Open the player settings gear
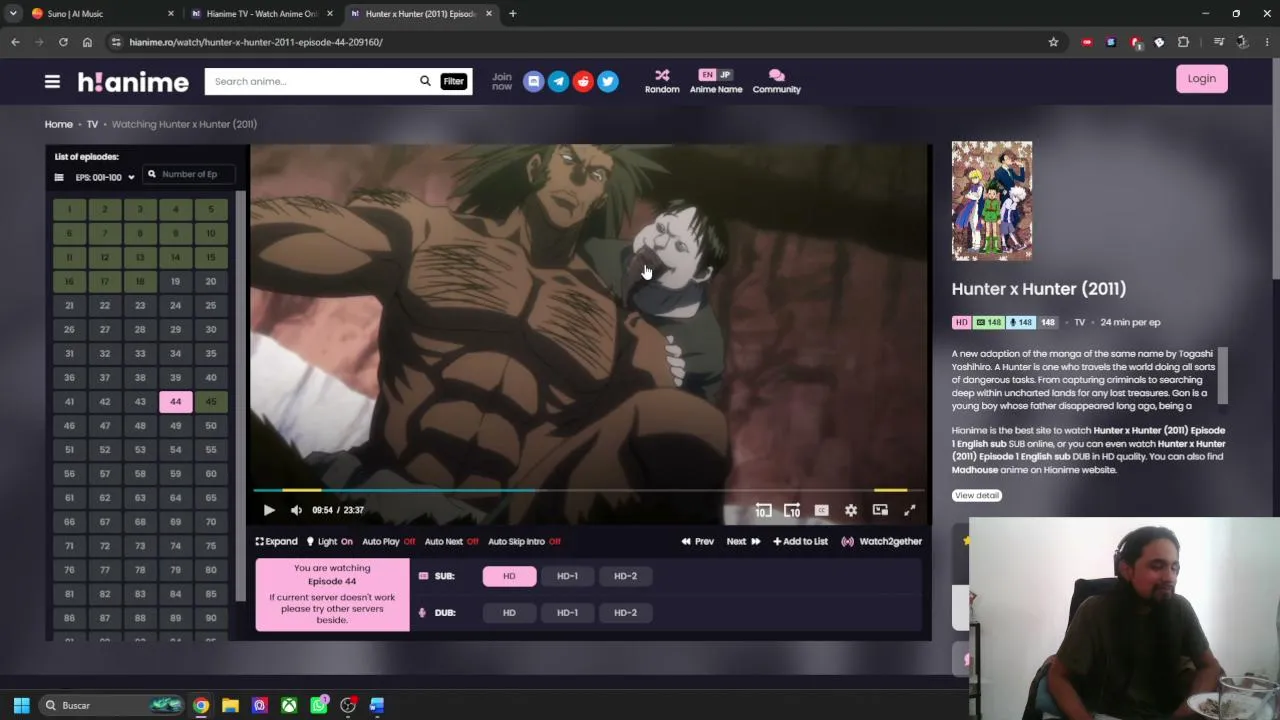This screenshot has height=720, width=1280. coord(851,510)
